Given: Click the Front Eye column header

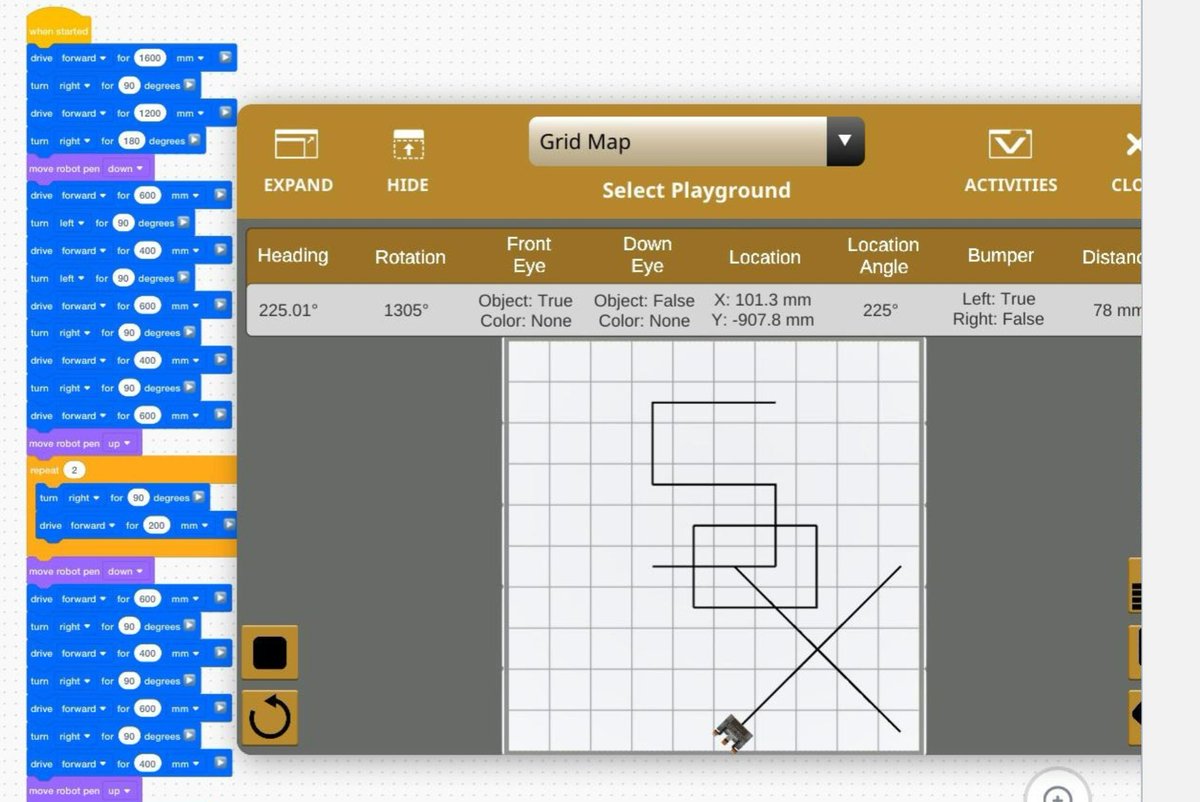Looking at the screenshot, I should (529, 255).
